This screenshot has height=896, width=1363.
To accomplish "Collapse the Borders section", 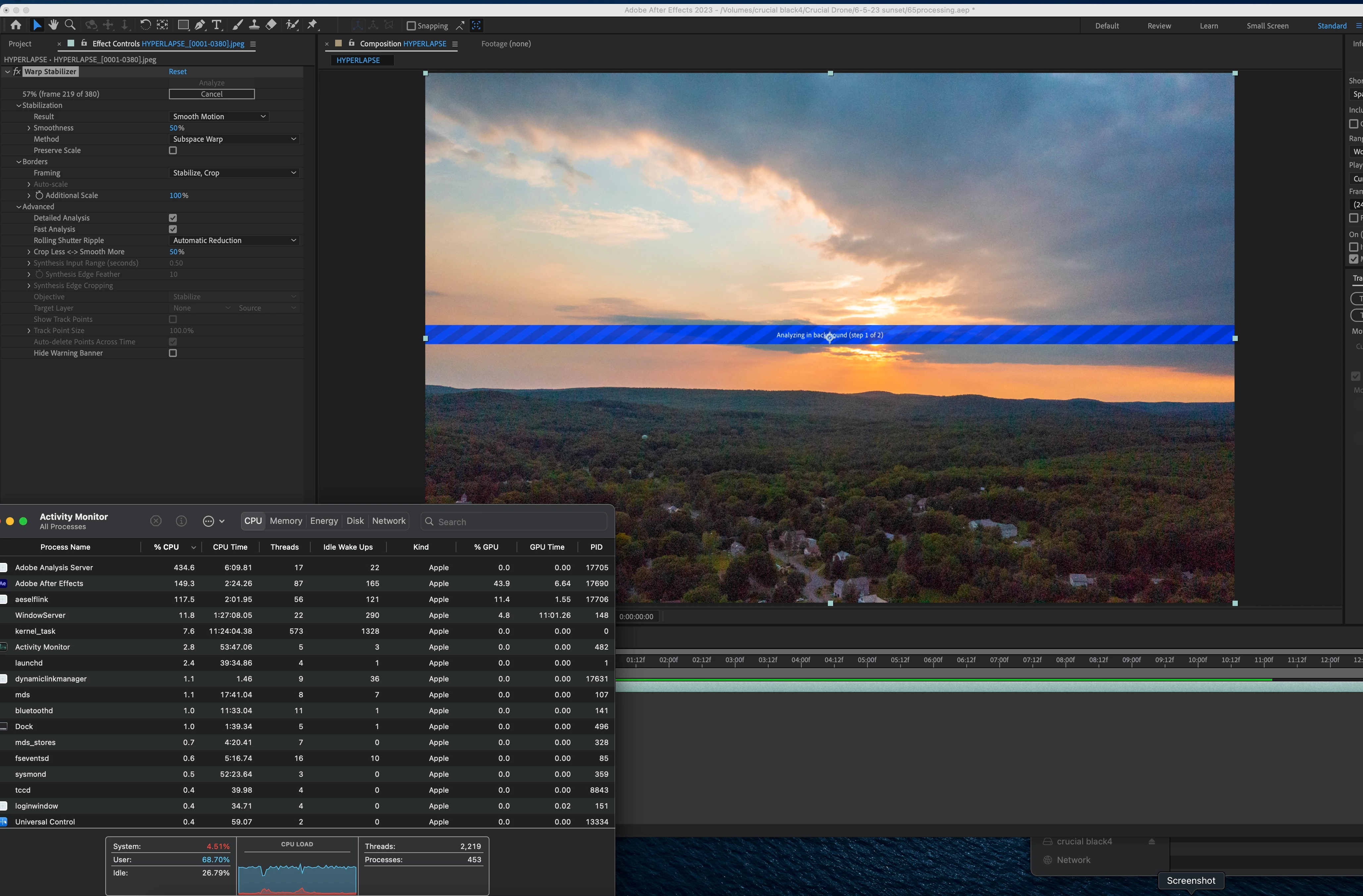I will pos(18,162).
